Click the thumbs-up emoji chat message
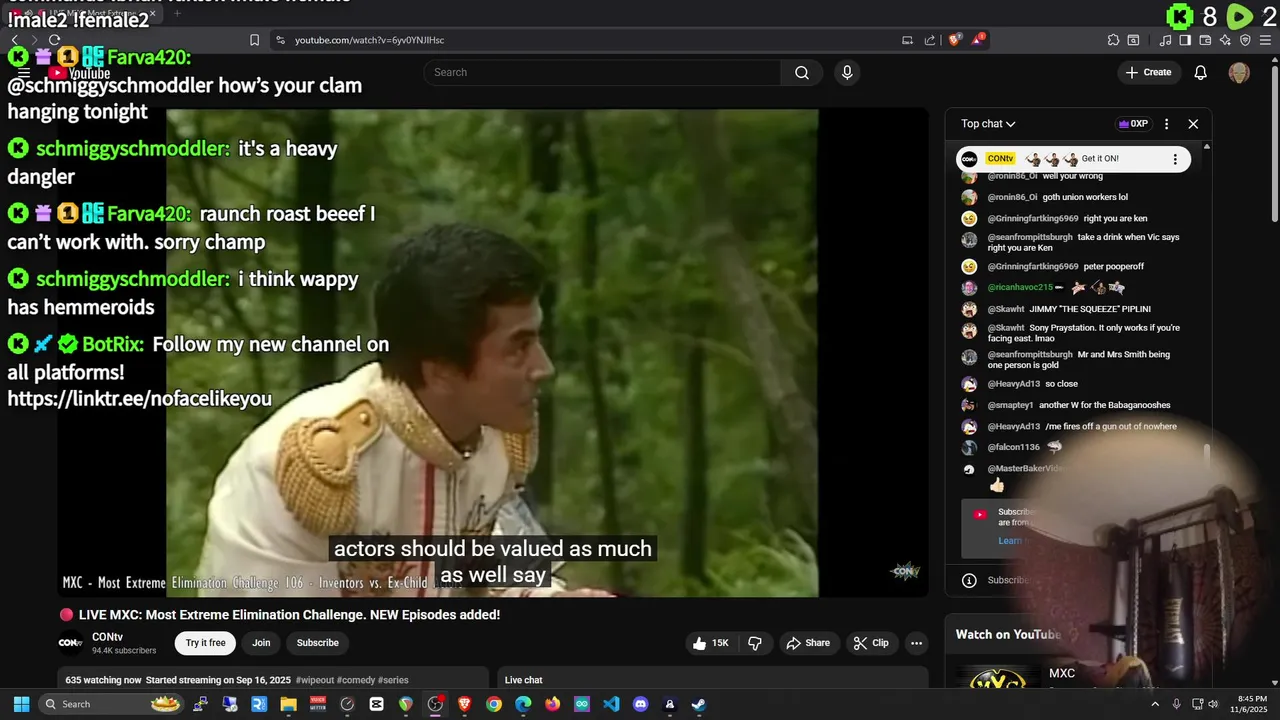This screenshot has height=720, width=1280. point(997,486)
